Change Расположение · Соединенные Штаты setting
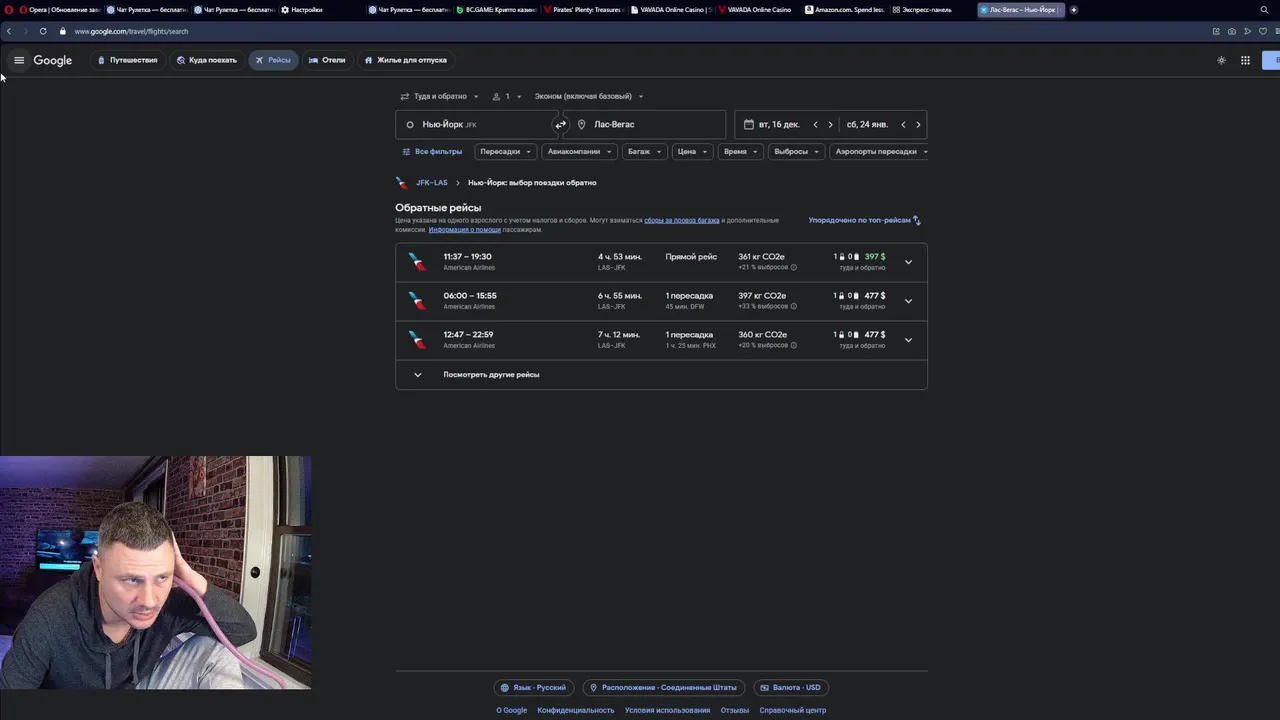 coord(664,688)
